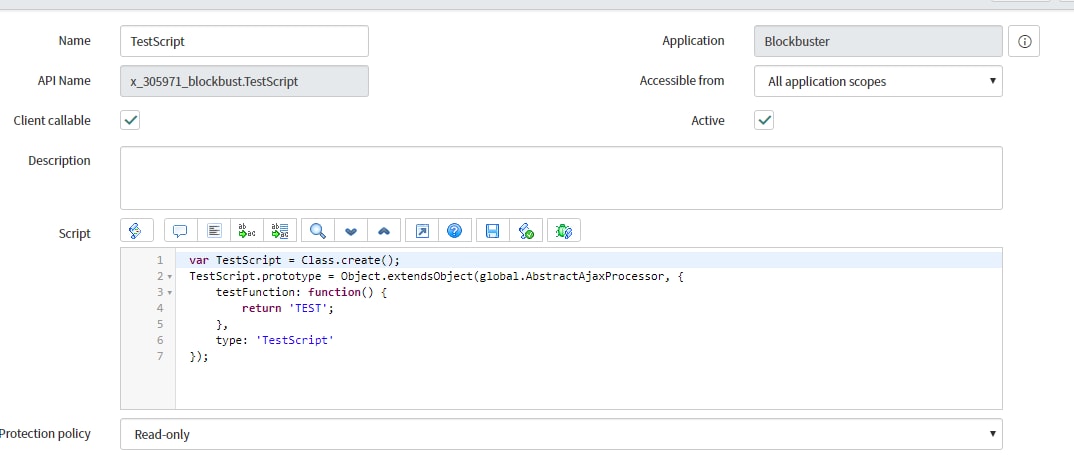Collapse code fold arrow on line 3
This screenshot has height=462, width=1074.
coord(169,292)
